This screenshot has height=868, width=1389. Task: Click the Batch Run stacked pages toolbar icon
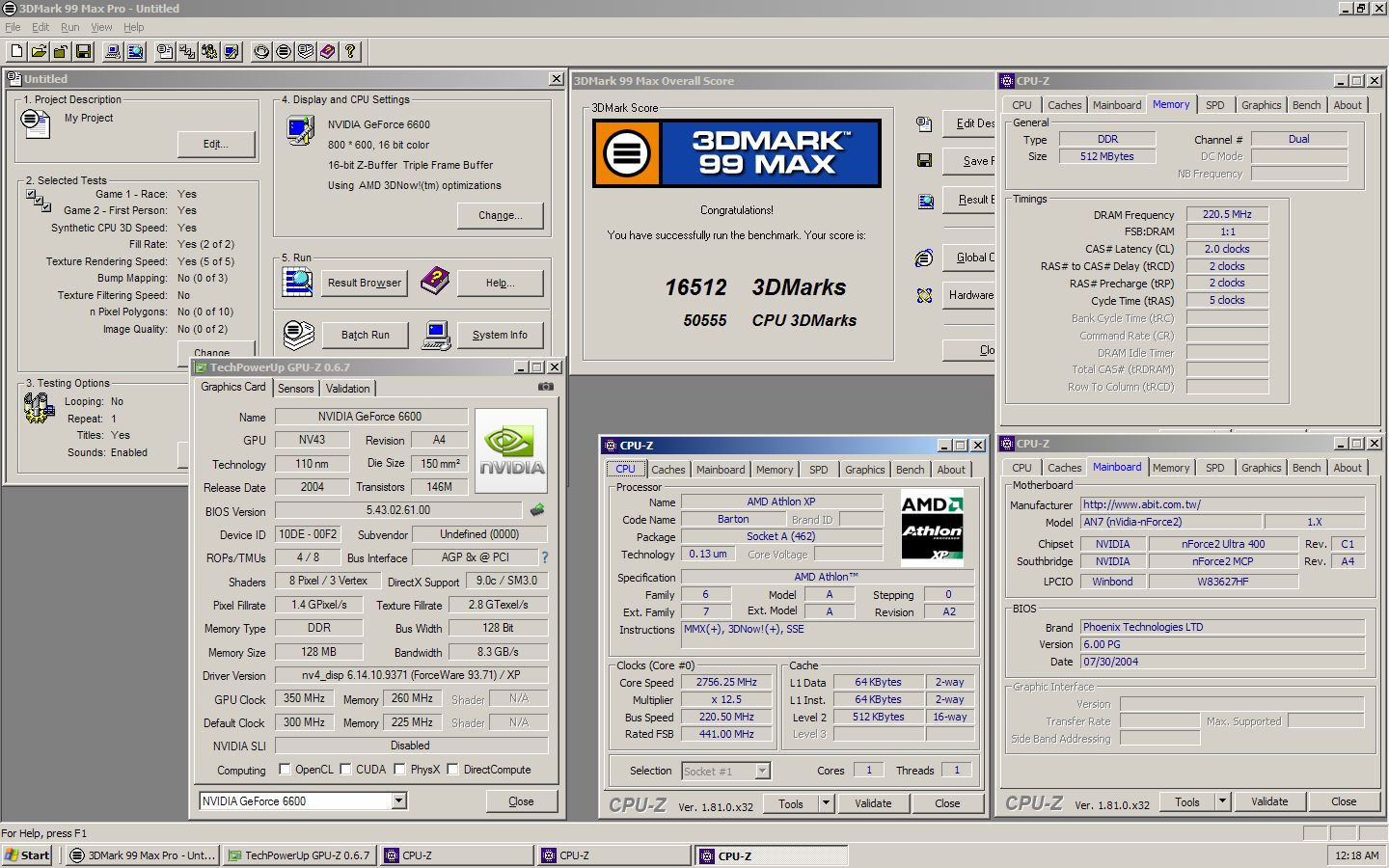(306, 52)
